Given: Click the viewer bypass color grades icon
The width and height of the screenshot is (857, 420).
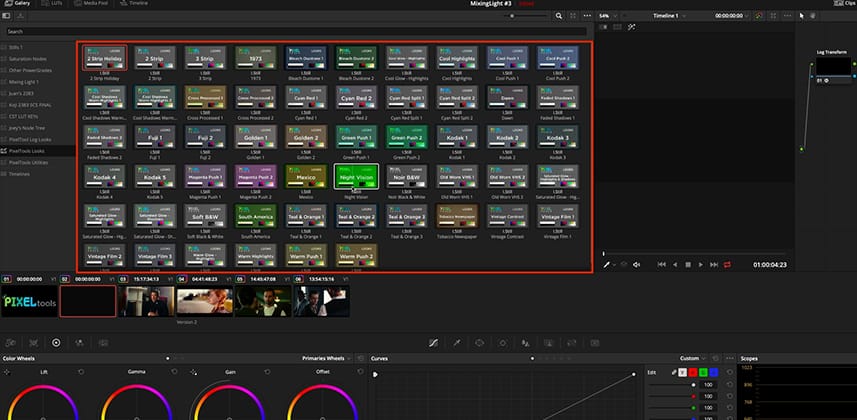Looking at the screenshot, I should coord(759,16).
